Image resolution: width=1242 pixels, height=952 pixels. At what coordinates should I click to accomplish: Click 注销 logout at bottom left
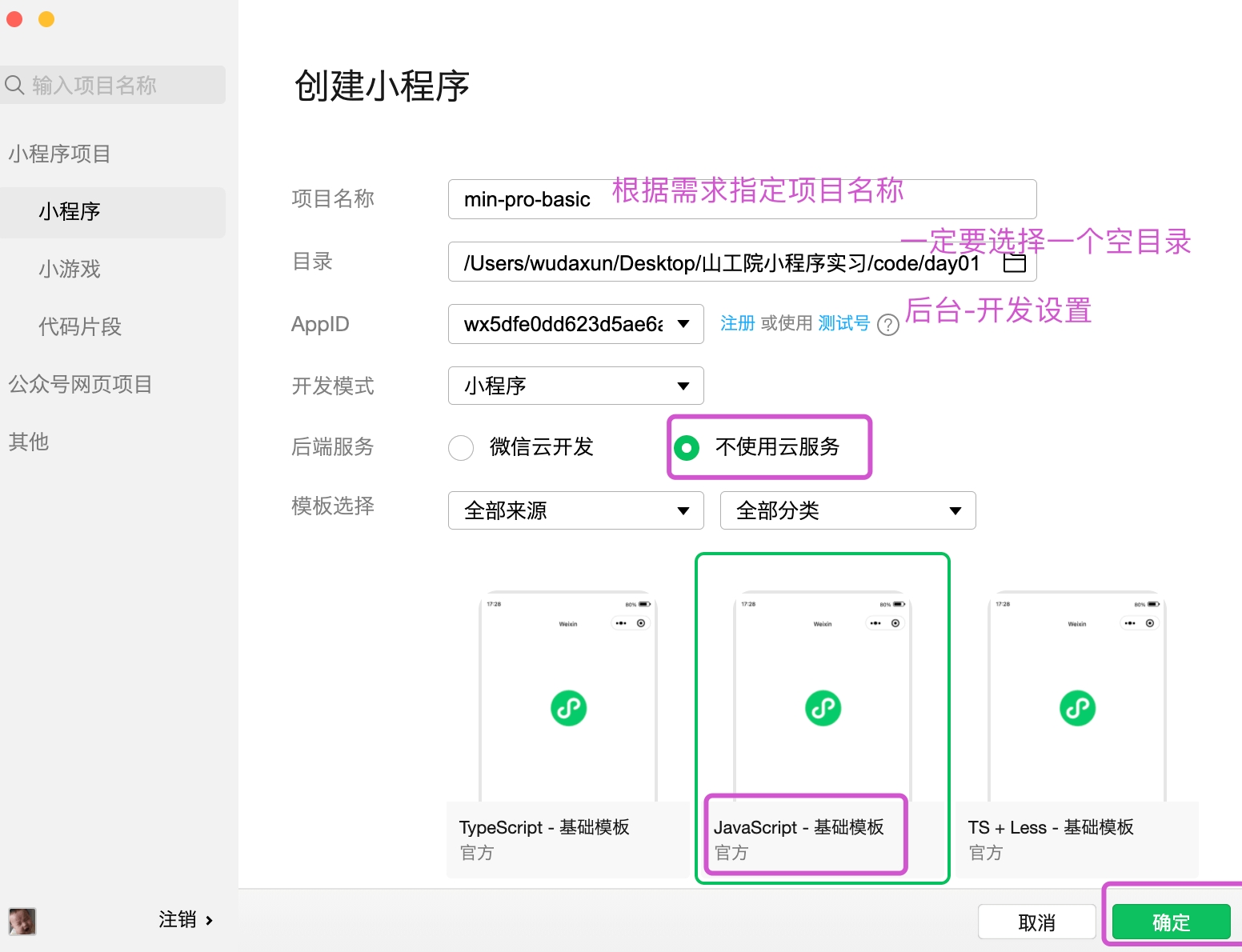[x=186, y=920]
